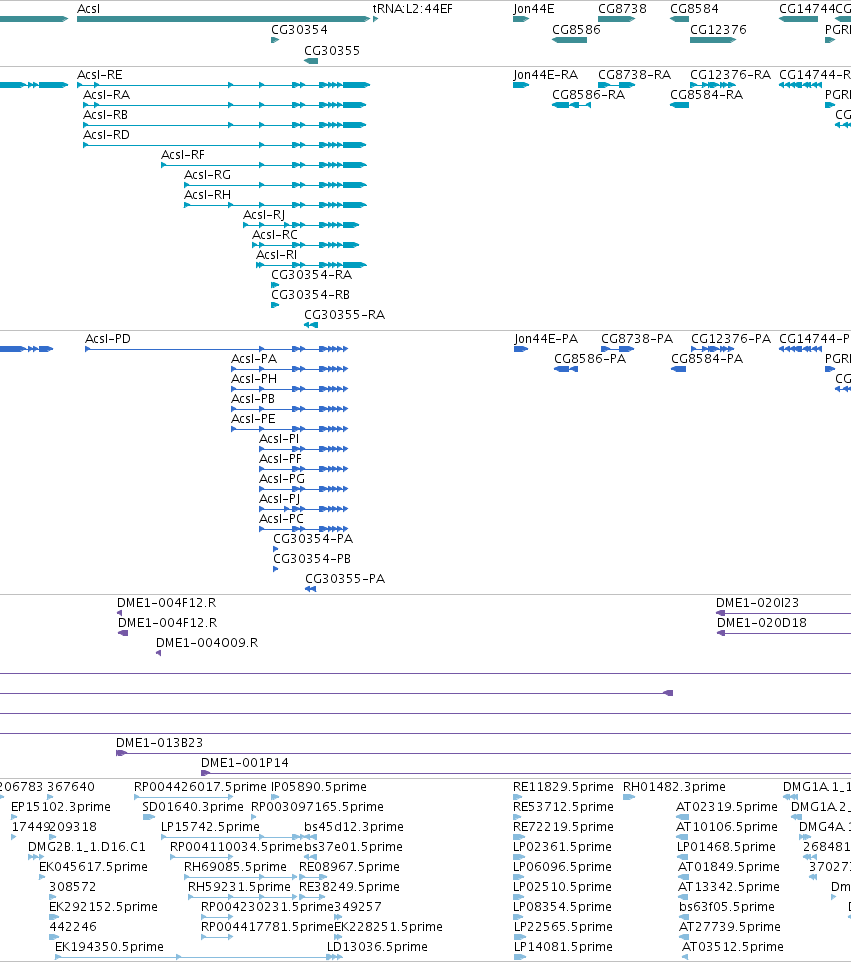Open the Acsl-PC protein label

(x=281, y=518)
